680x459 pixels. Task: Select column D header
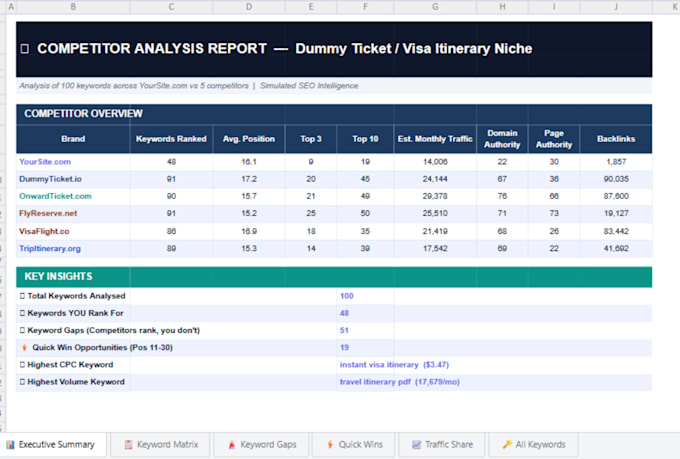(249, 7)
